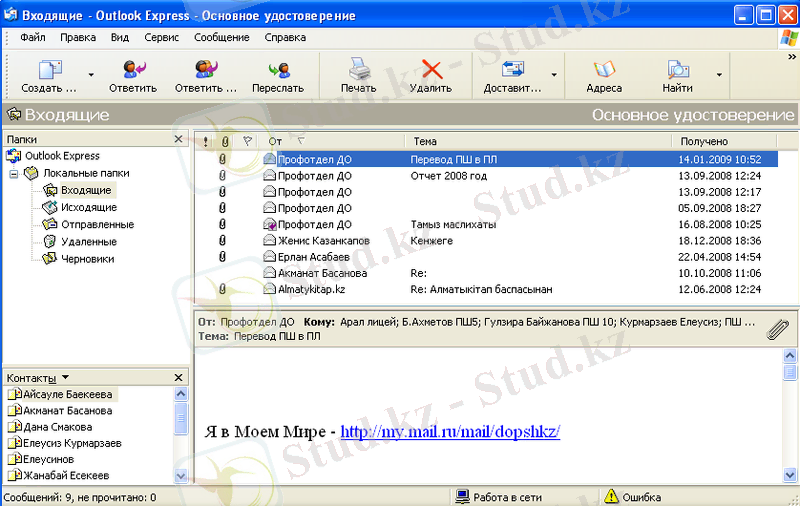Click the Create message (Создать) toolbar icon
800x506 pixels.
[x=48, y=70]
